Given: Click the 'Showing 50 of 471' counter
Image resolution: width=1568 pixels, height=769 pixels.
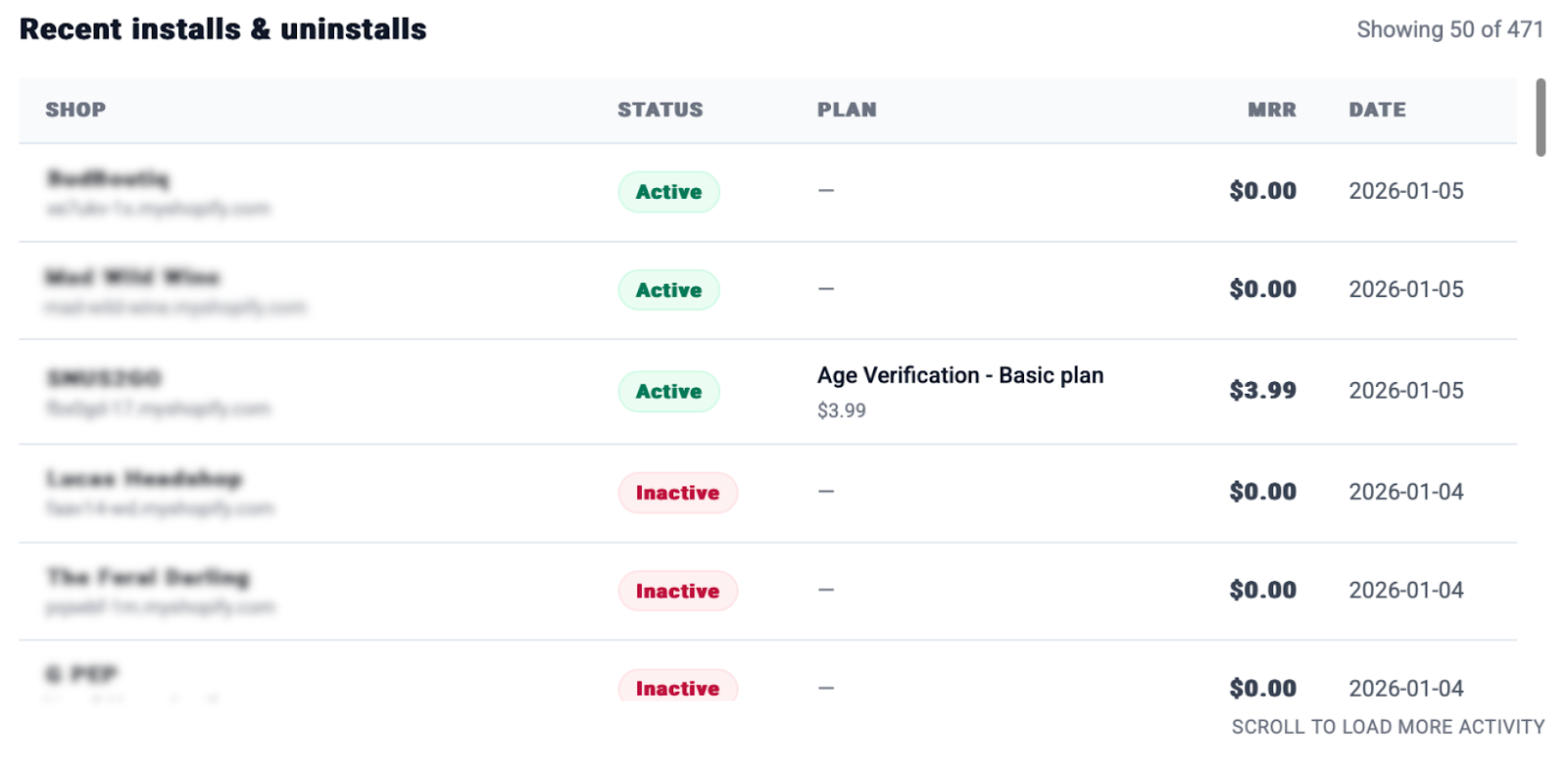Looking at the screenshot, I should point(1449,29).
